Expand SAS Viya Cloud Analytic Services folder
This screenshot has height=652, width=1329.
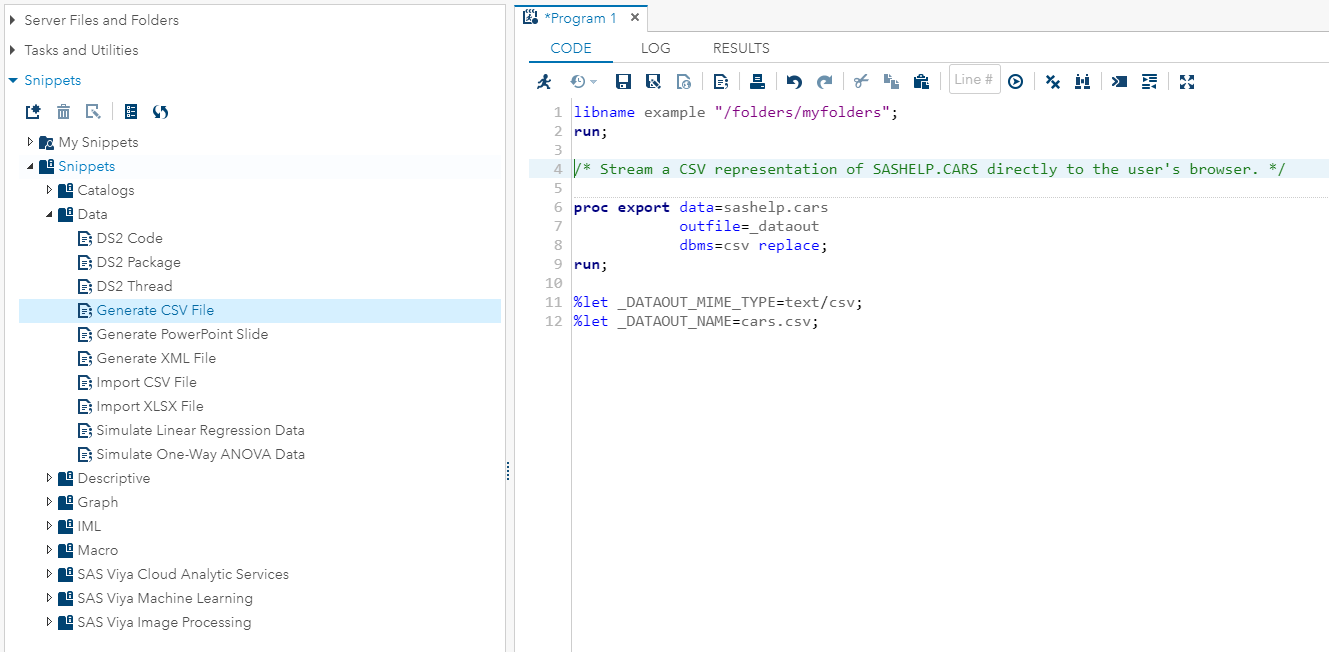click(x=49, y=574)
